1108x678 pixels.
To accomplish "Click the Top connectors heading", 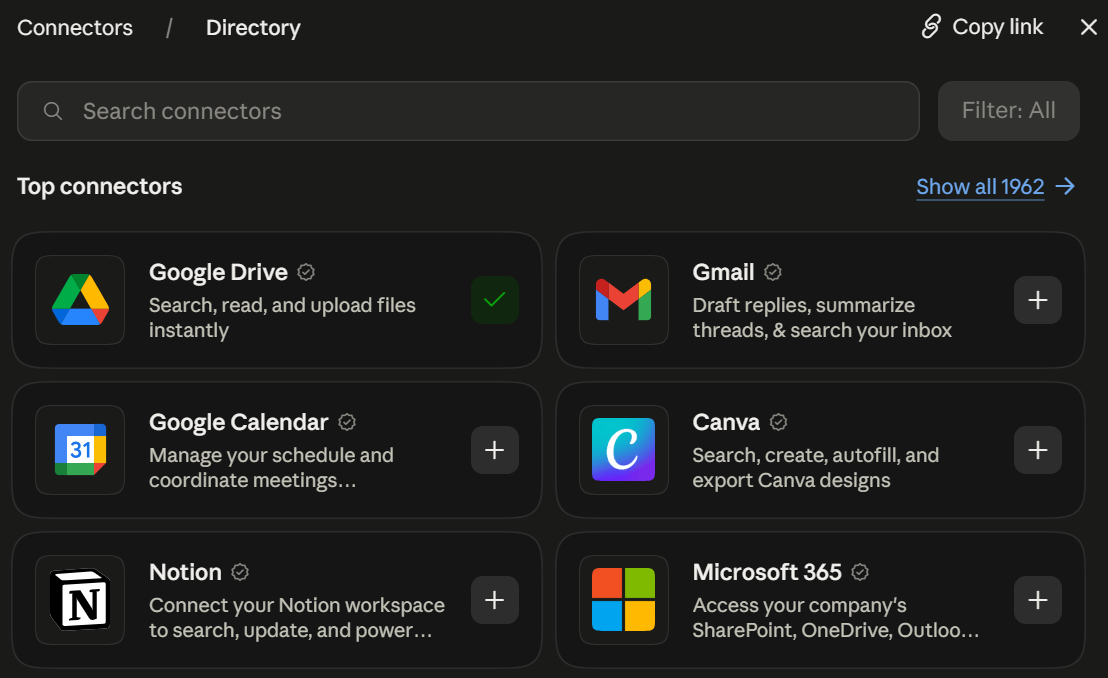I will 100,187.
